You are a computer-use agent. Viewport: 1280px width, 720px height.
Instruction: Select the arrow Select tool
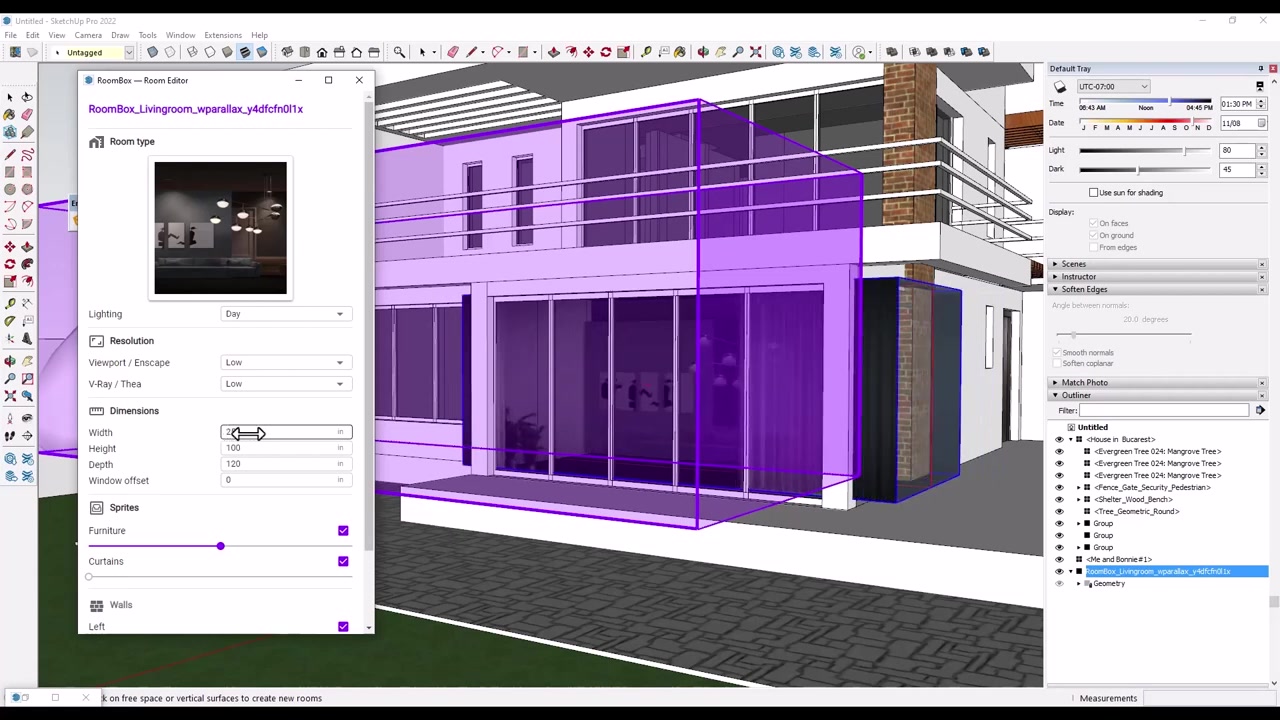[422, 52]
